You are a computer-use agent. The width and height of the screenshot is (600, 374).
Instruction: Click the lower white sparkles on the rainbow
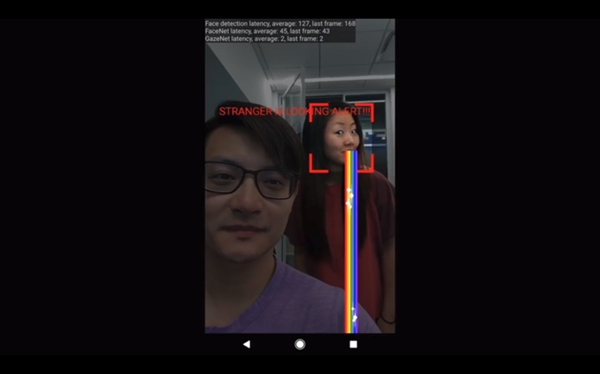coord(354,315)
